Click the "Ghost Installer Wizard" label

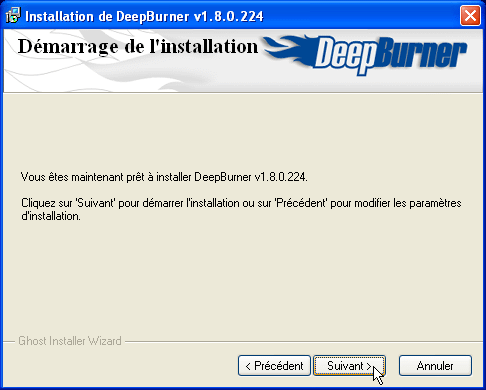coord(70,341)
